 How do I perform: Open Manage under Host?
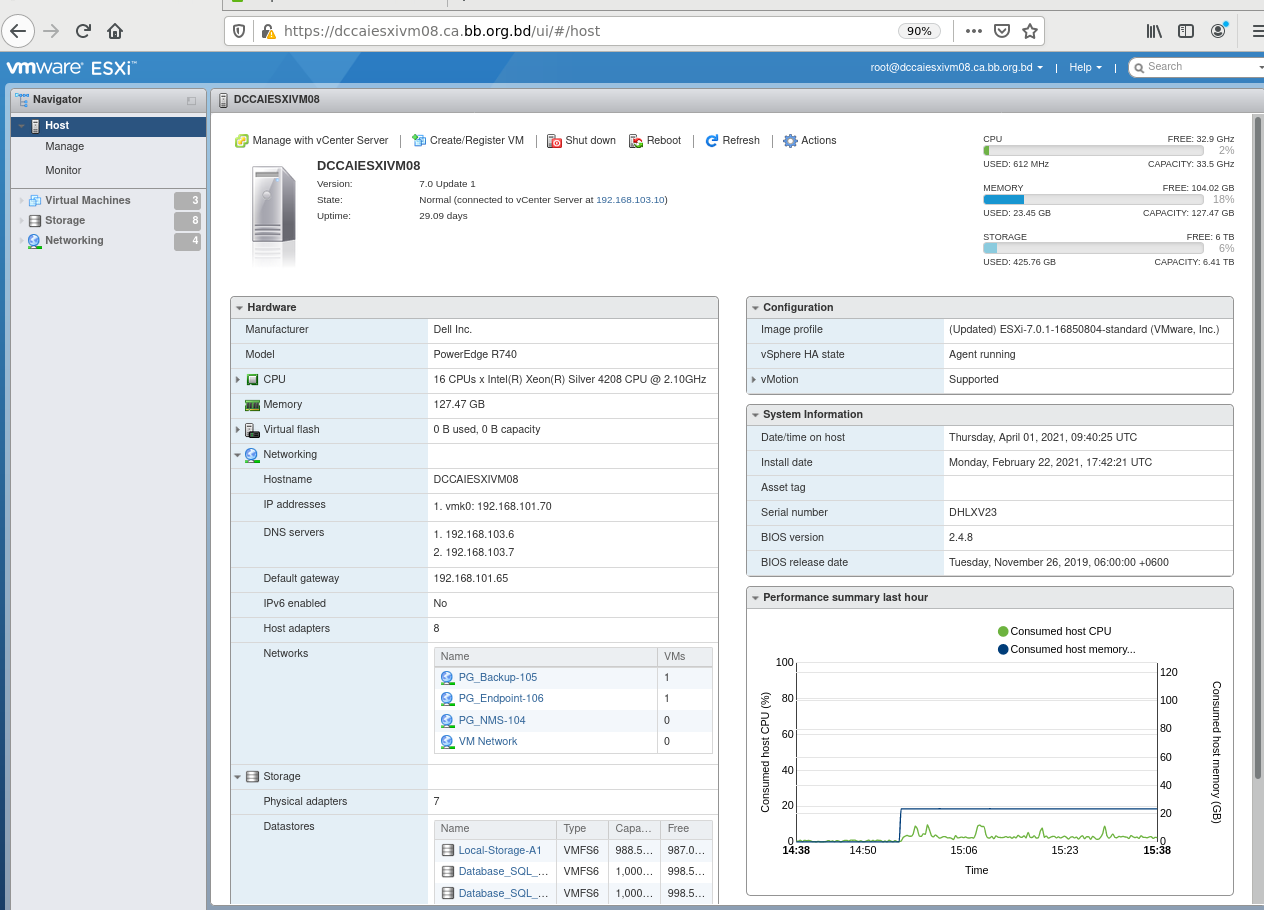click(x=64, y=146)
